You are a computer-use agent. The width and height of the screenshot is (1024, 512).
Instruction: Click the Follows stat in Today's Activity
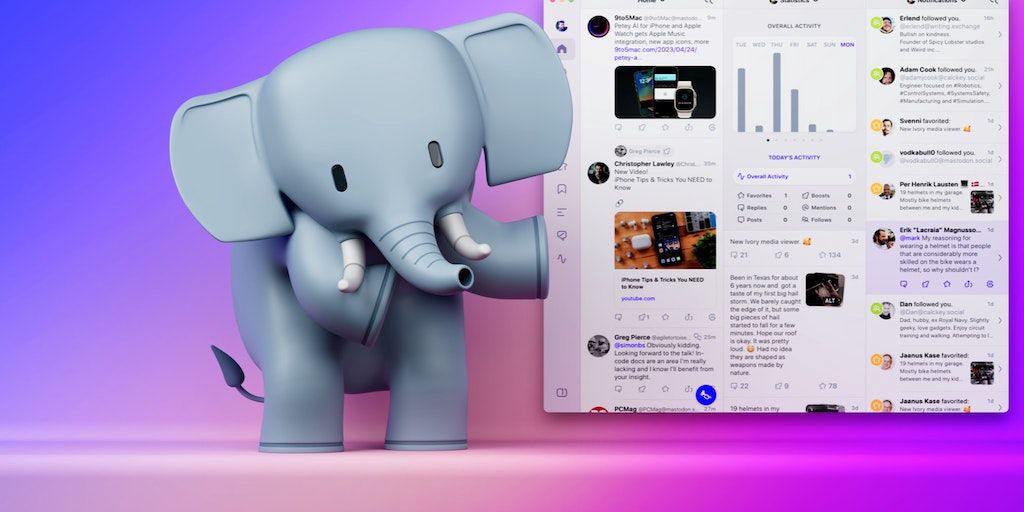coord(827,220)
